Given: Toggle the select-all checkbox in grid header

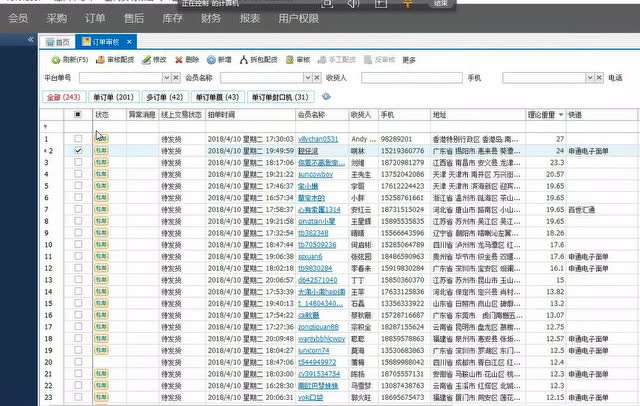Looking at the screenshot, I should tap(78, 115).
